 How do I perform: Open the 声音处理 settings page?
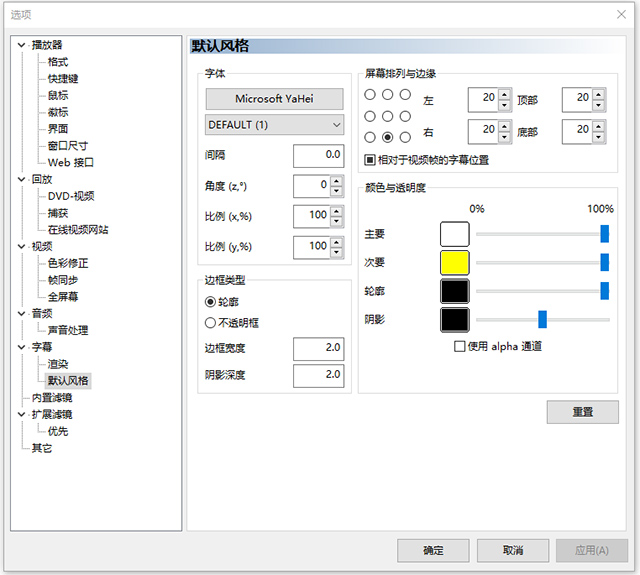pyautogui.click(x=68, y=330)
